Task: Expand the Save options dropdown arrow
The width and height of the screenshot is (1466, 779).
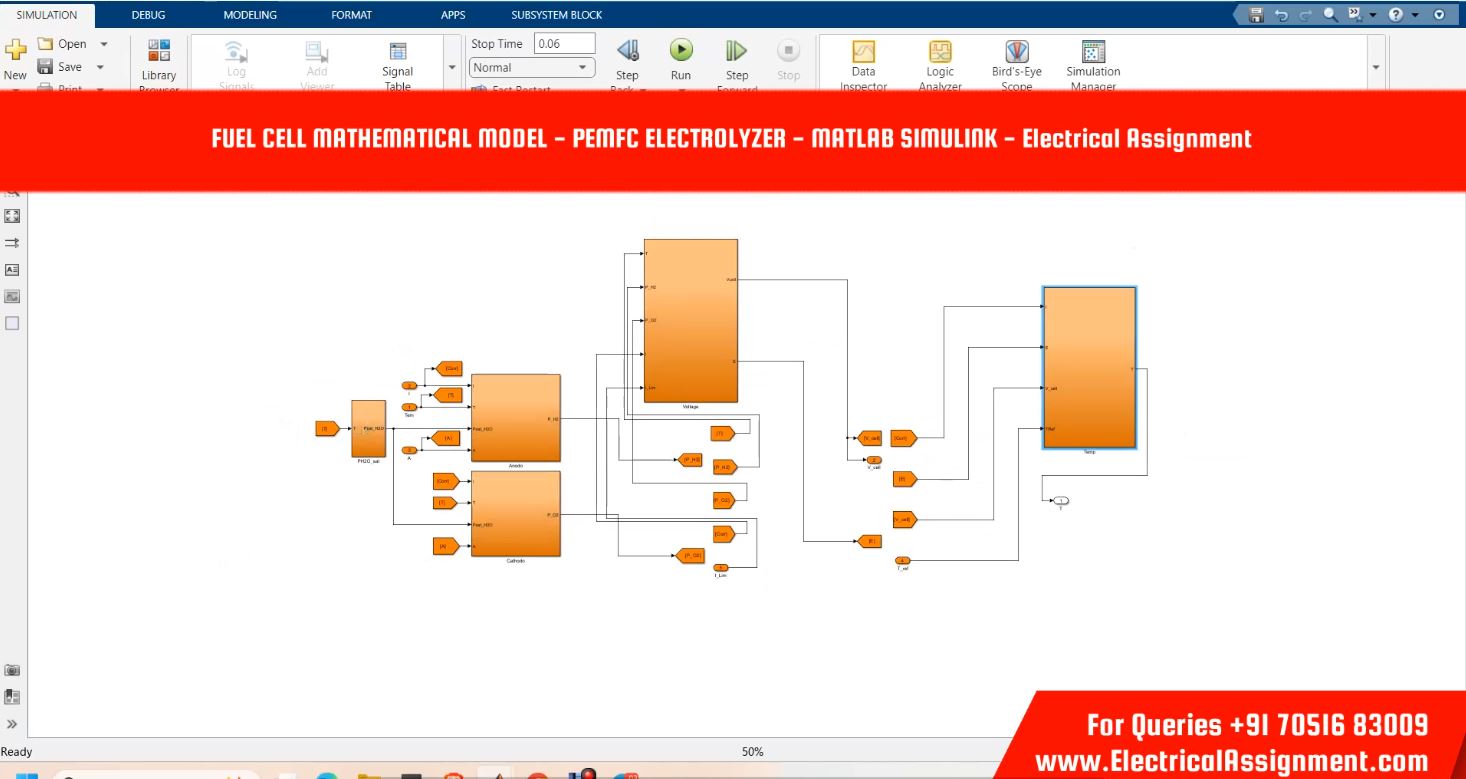Action: coord(100,67)
